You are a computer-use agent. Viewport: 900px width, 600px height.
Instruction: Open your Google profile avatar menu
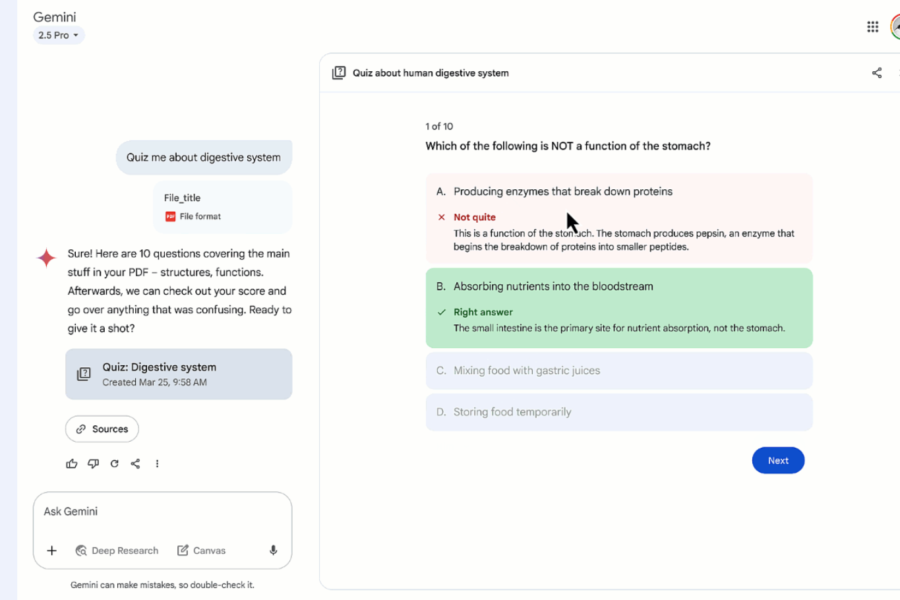pos(896,26)
